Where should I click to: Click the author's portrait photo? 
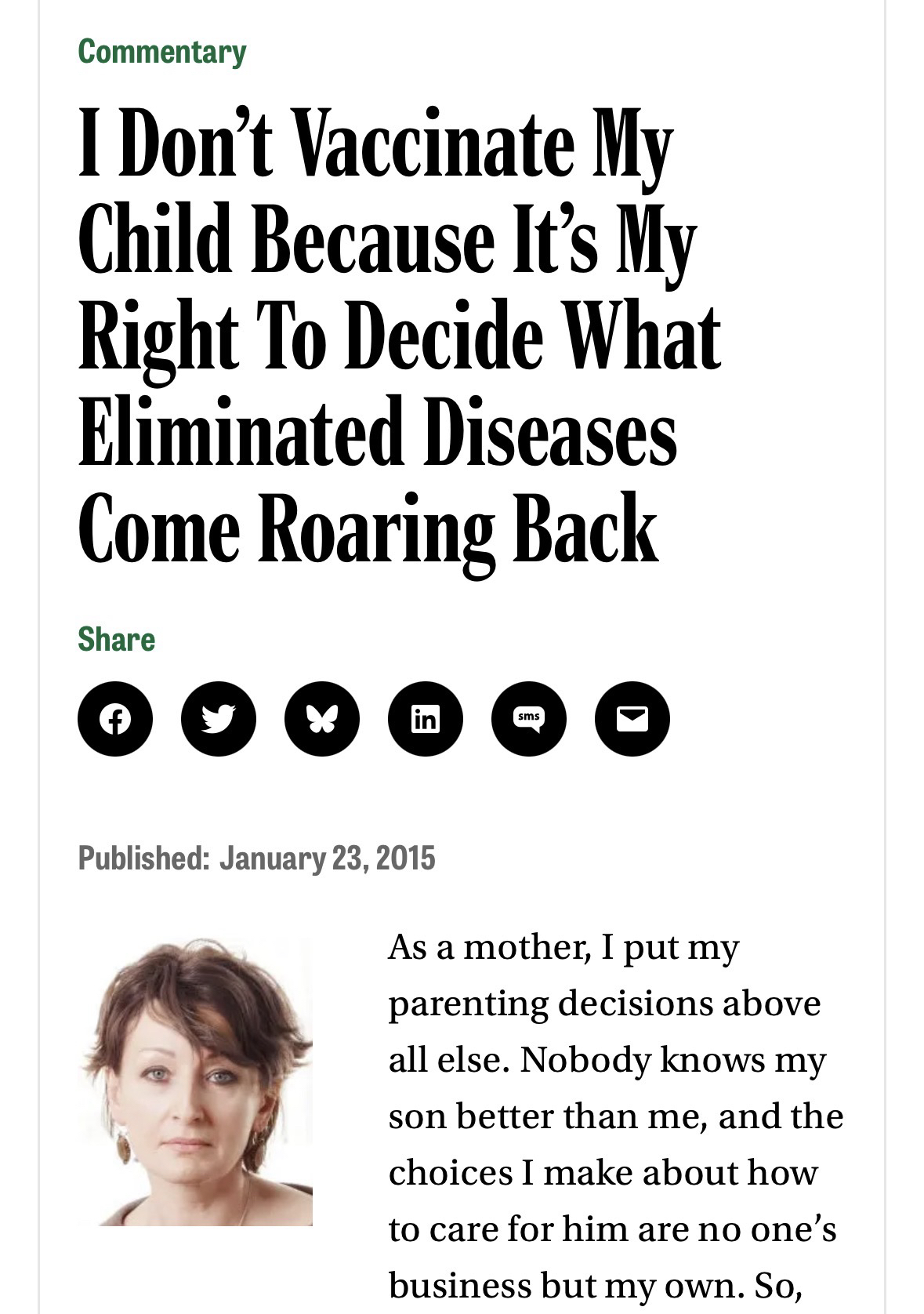(197, 1081)
